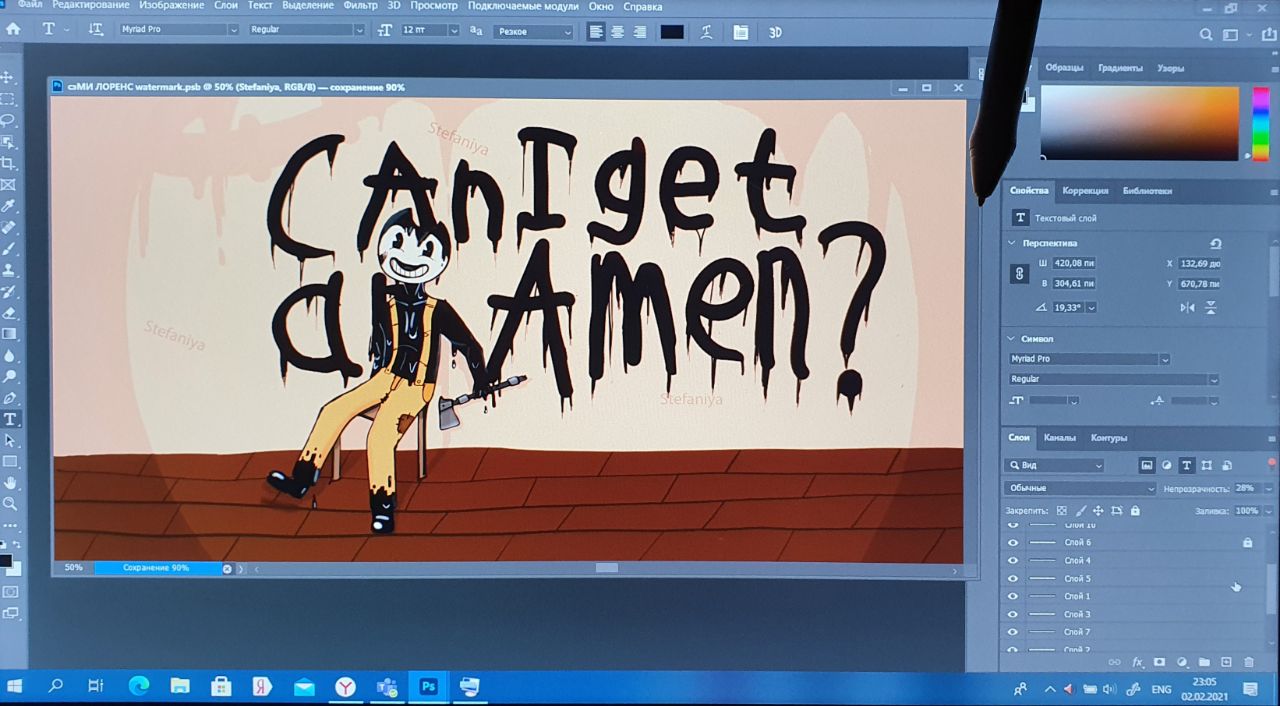Select the Crop tool
The width and height of the screenshot is (1280, 706).
point(8,163)
